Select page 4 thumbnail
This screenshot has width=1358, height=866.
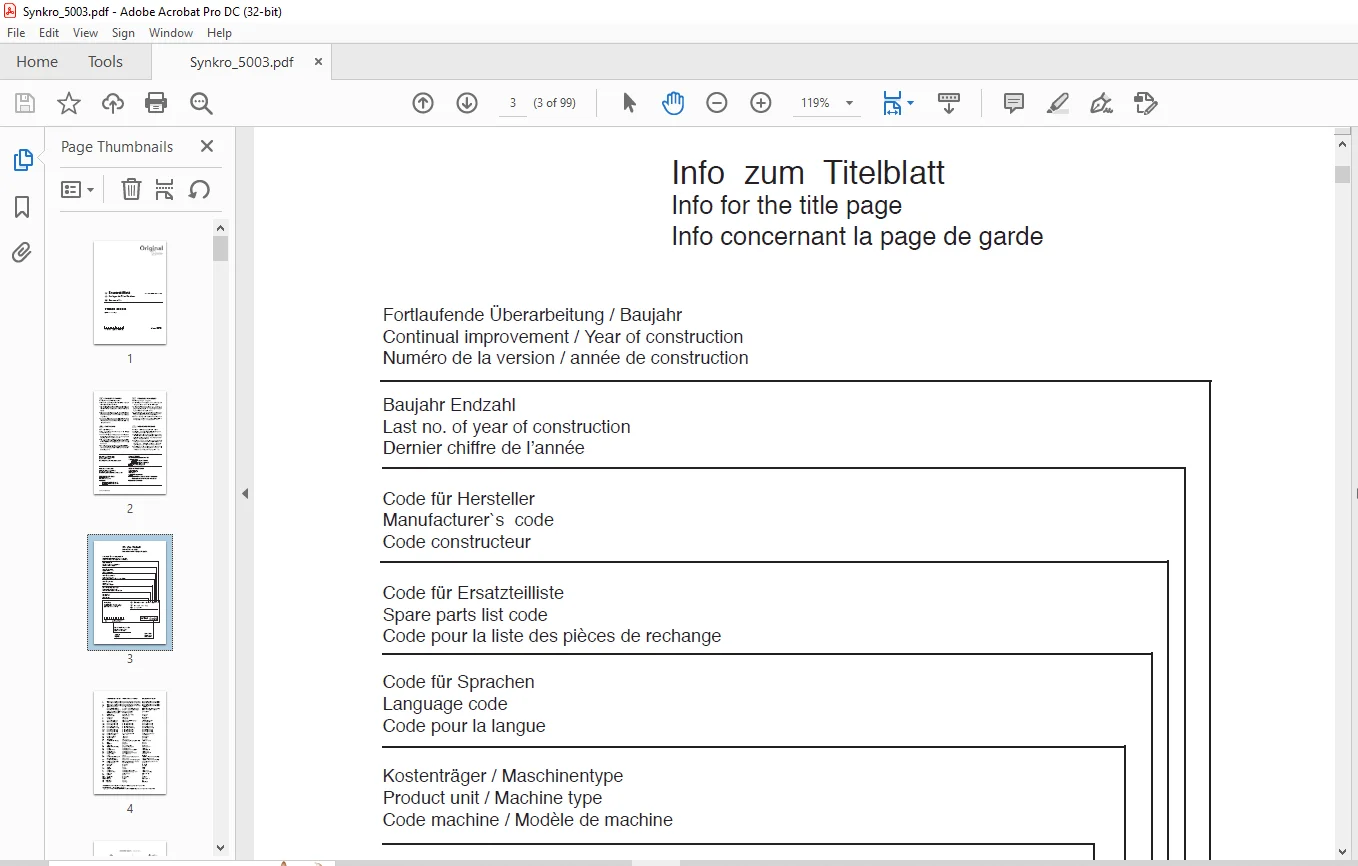pos(130,743)
